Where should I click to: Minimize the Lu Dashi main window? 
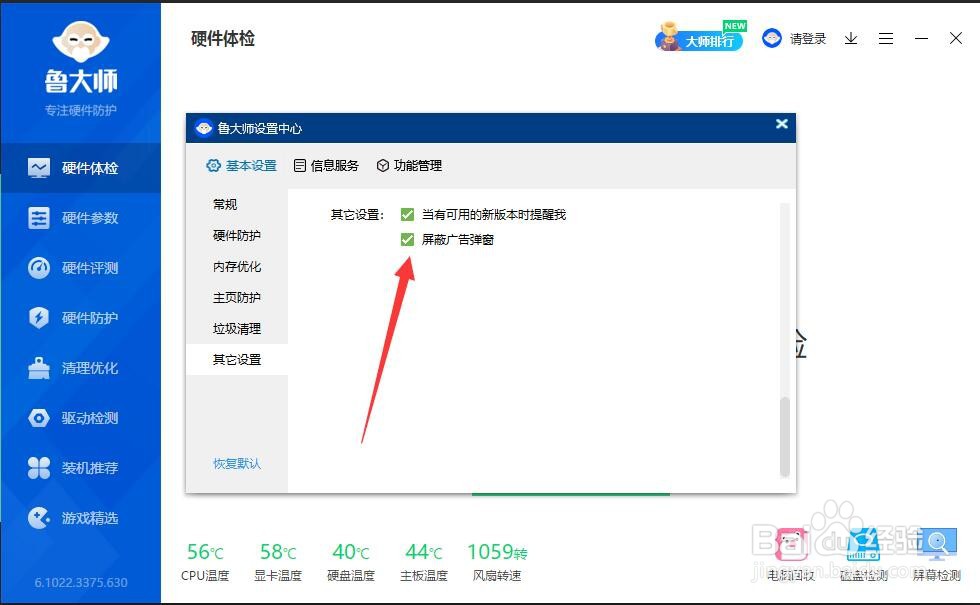(921, 39)
